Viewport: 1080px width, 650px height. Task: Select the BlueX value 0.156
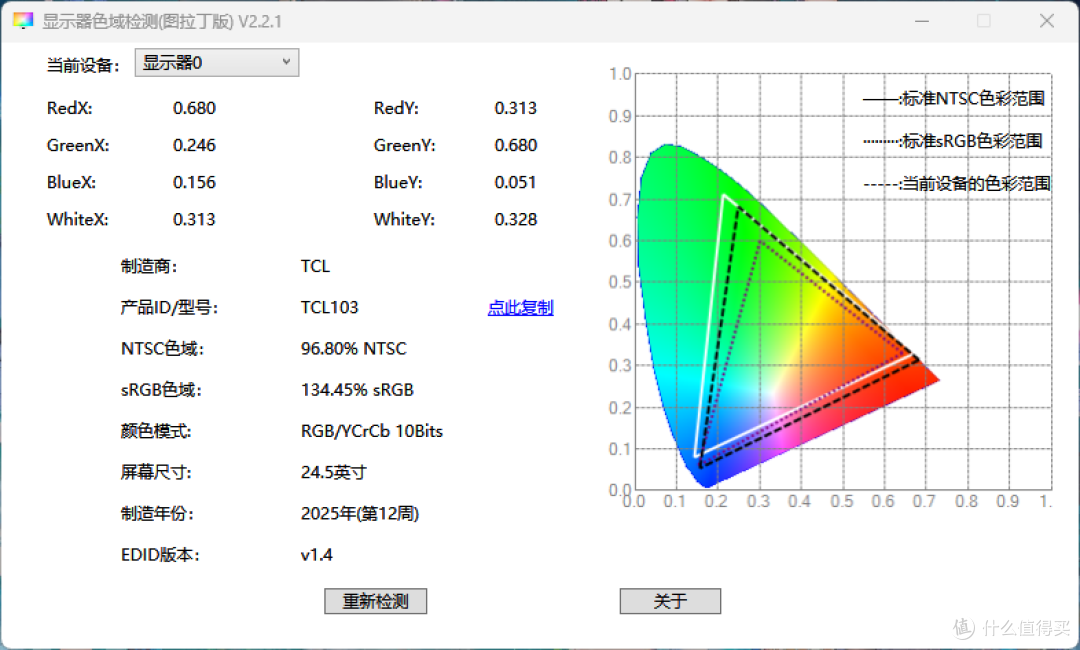[194, 182]
